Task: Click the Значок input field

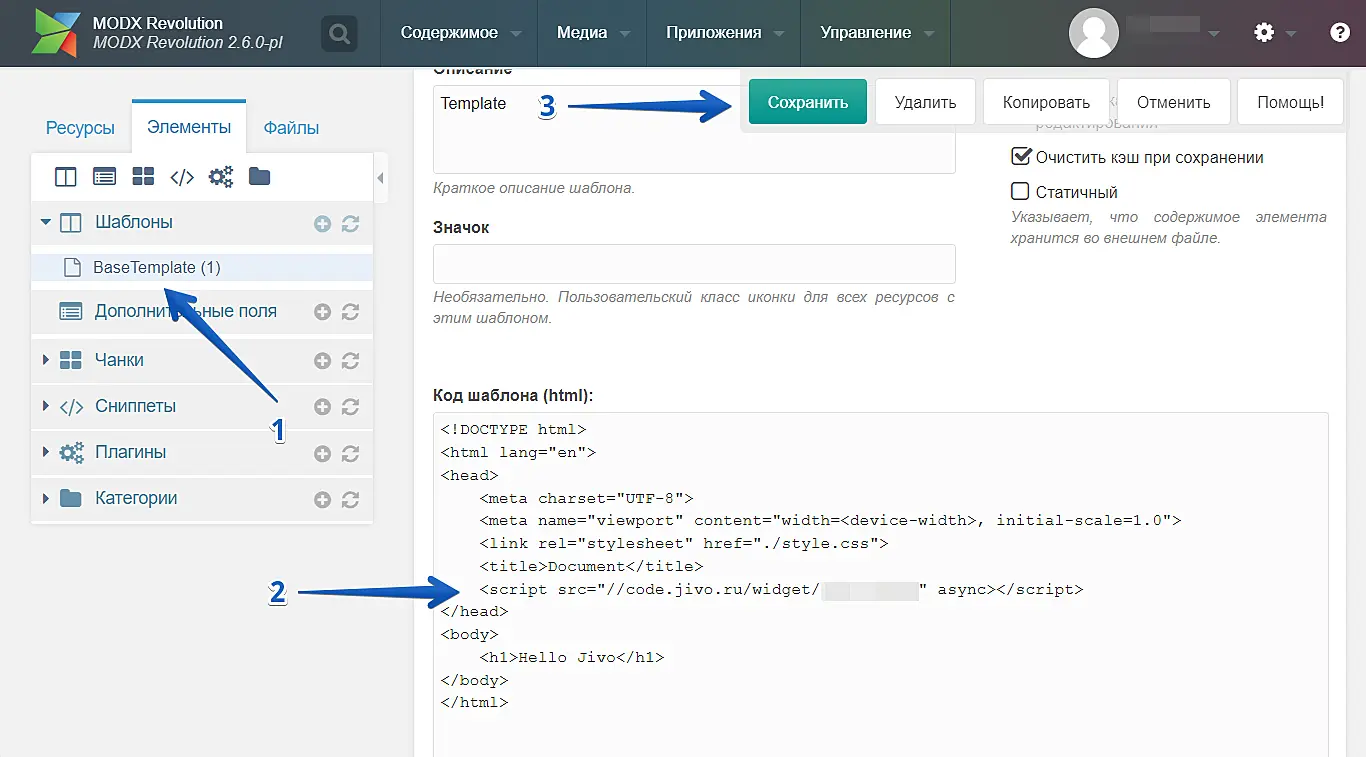Action: pos(694,264)
